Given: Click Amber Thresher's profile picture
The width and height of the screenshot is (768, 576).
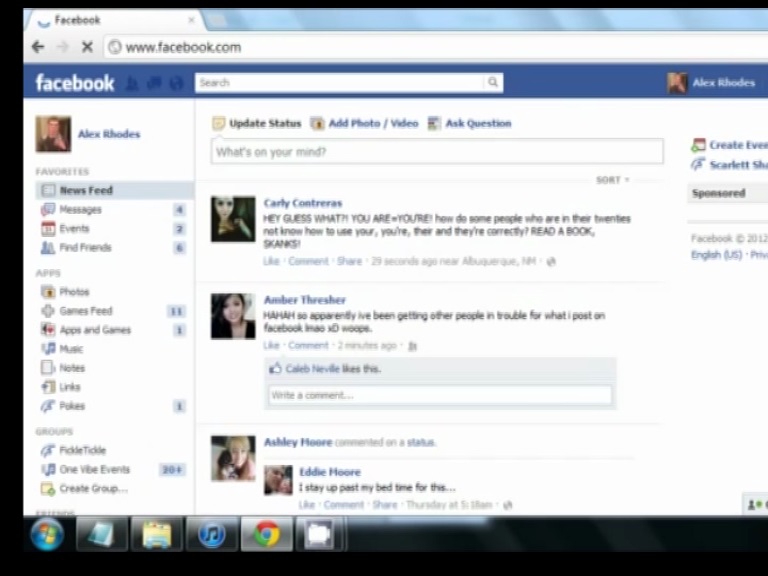Looking at the screenshot, I should [232, 316].
